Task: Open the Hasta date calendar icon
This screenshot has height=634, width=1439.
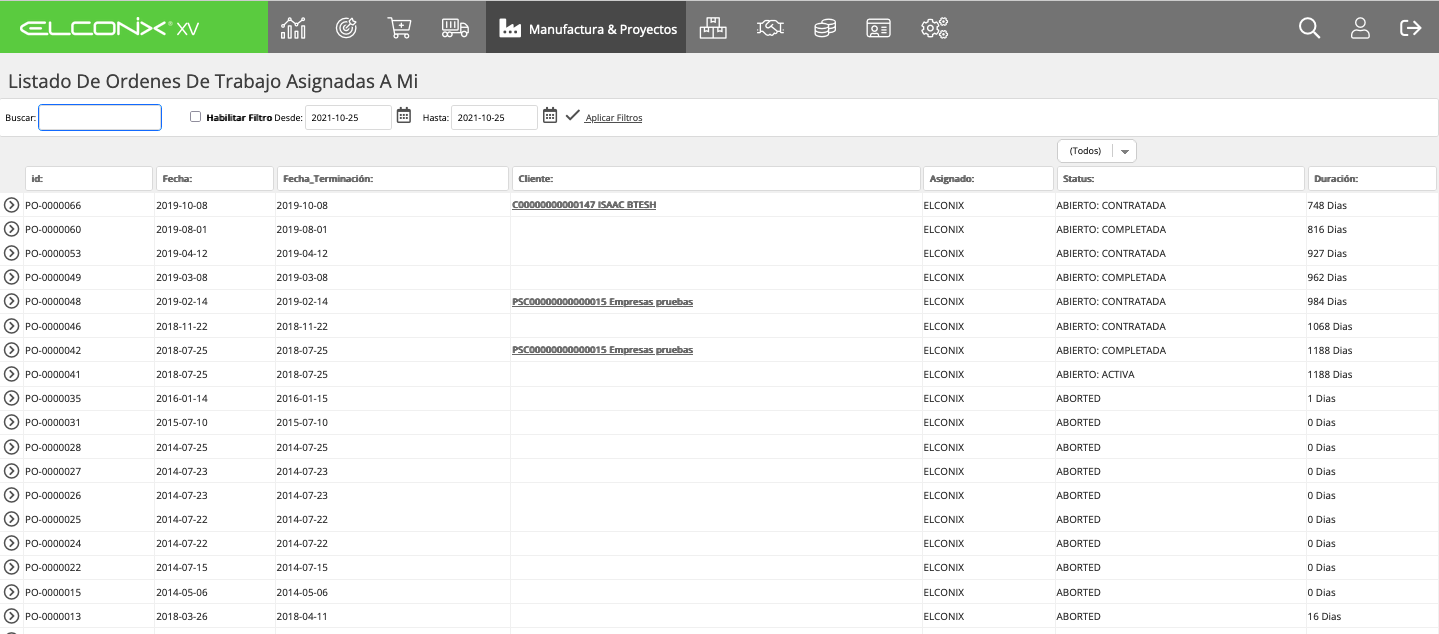Action: pos(550,116)
